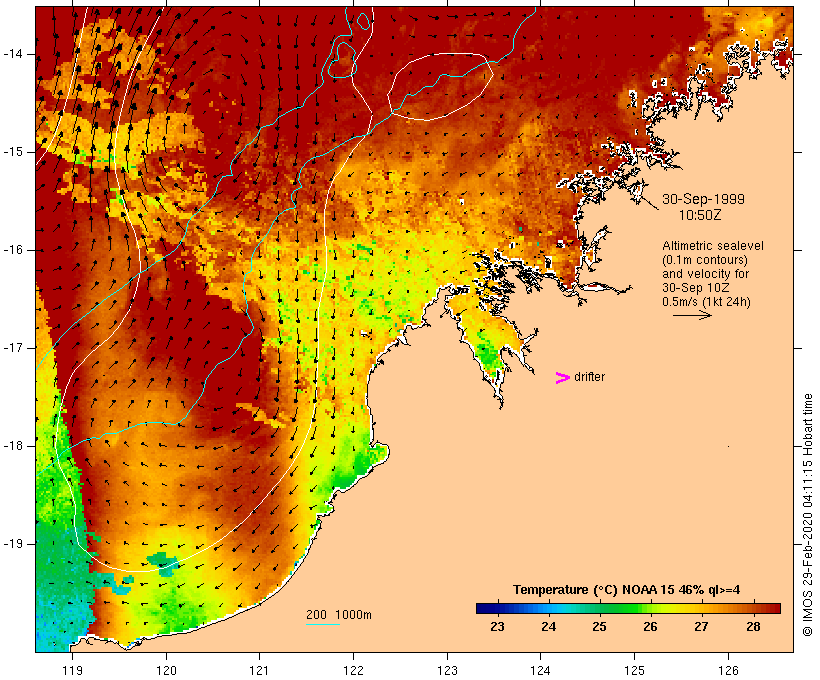Click the date text '30-Sep-1999'
The image size is (820, 680).
(x=703, y=199)
